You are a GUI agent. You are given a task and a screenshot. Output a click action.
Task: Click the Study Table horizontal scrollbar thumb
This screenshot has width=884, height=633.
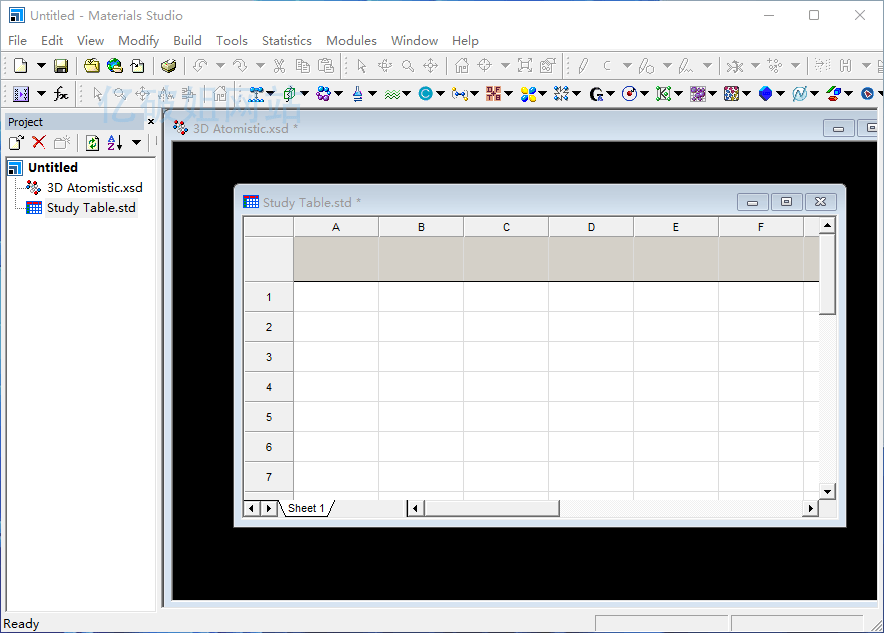pos(490,508)
